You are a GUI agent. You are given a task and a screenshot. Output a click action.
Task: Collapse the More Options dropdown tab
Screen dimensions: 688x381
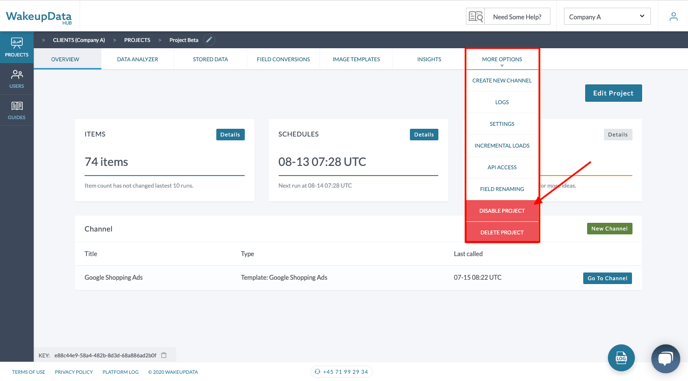click(x=502, y=59)
